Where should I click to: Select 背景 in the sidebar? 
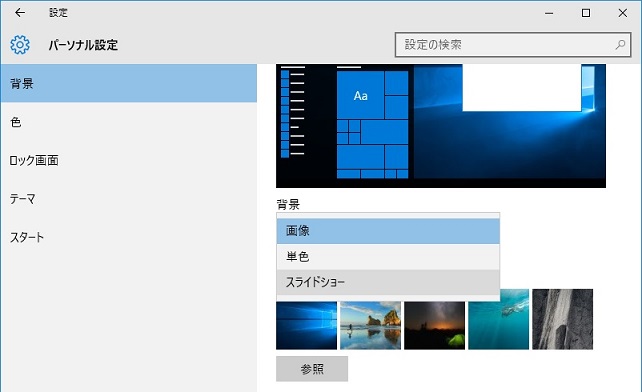pos(129,83)
